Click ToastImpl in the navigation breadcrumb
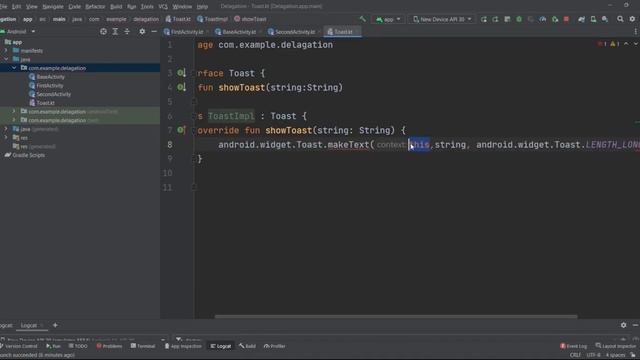The height and width of the screenshot is (360, 640). click(212, 19)
